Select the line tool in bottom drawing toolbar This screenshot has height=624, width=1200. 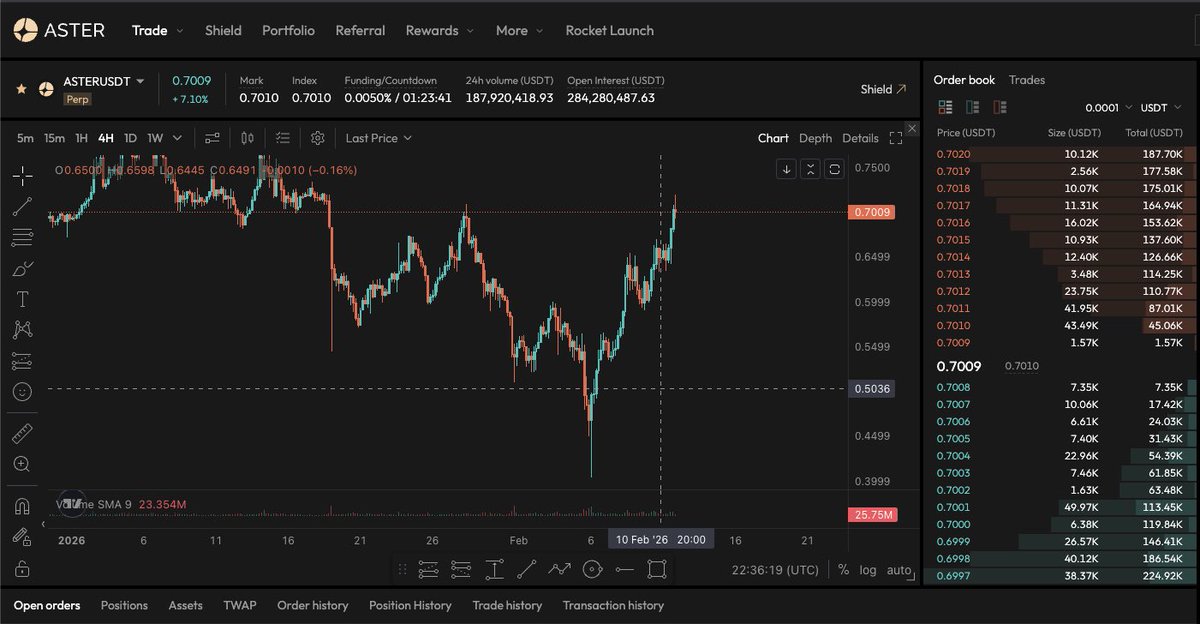527,569
